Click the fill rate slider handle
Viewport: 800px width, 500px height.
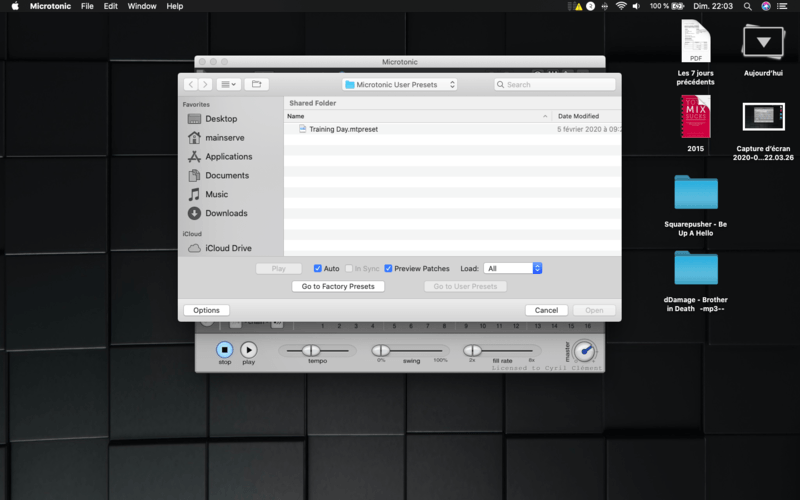[472, 351]
